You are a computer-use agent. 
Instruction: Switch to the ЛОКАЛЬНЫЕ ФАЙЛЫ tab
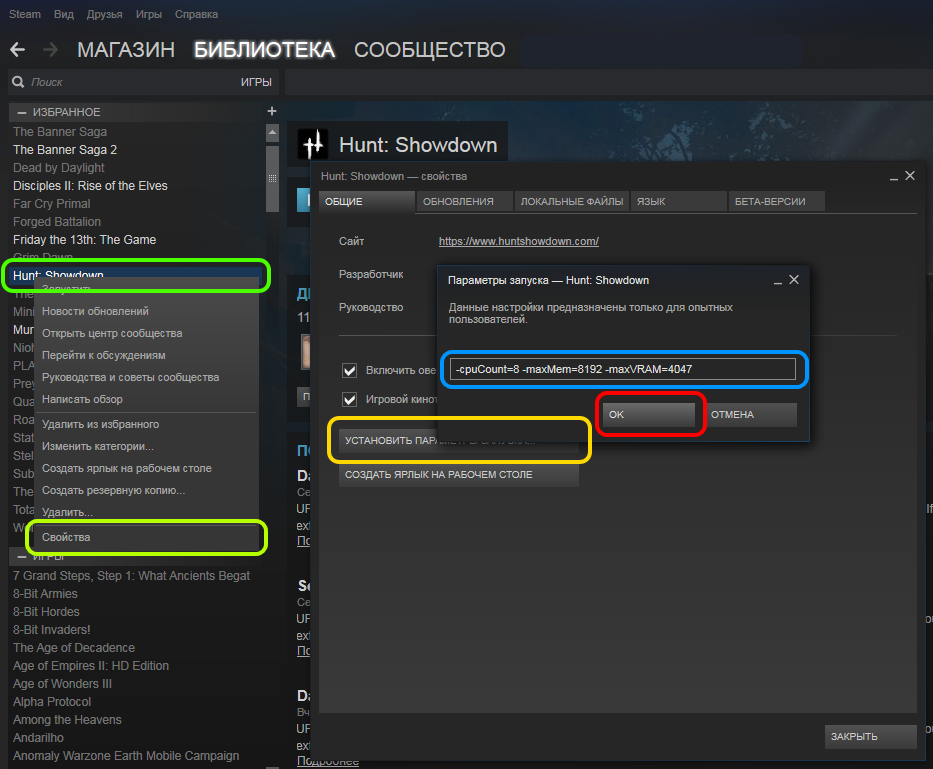(x=572, y=202)
